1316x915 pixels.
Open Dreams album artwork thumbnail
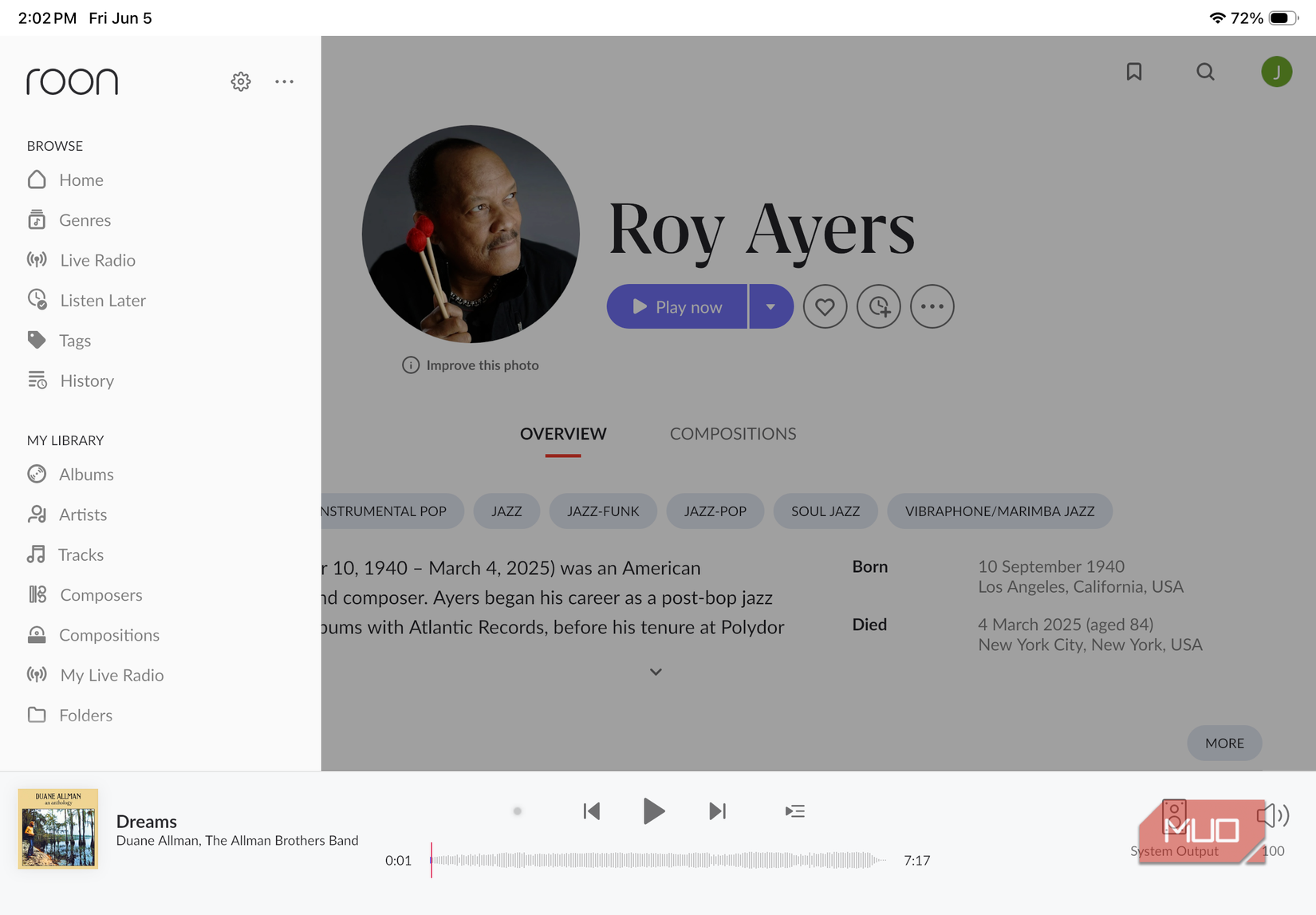[x=58, y=829]
